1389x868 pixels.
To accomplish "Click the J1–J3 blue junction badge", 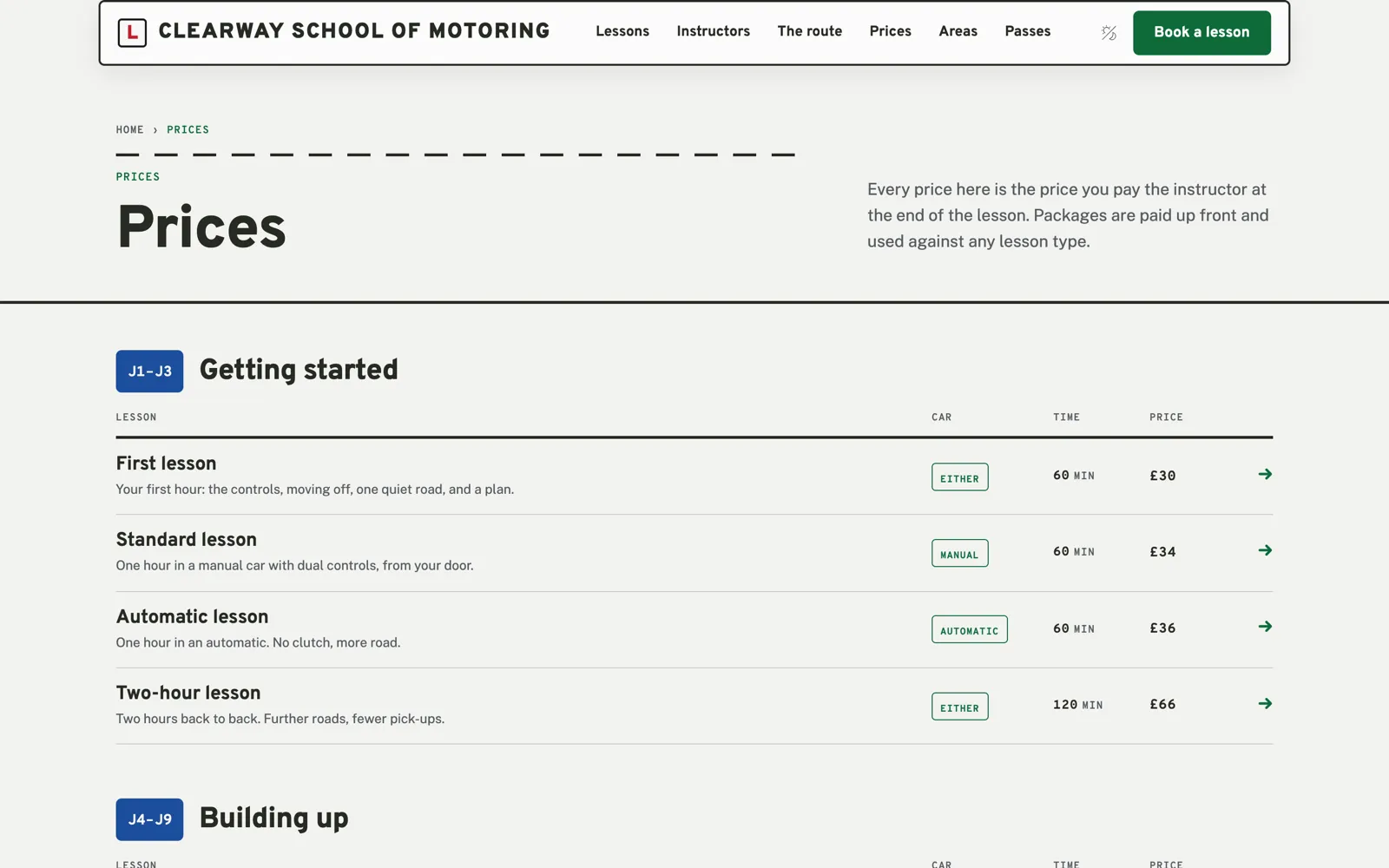I will (149, 372).
